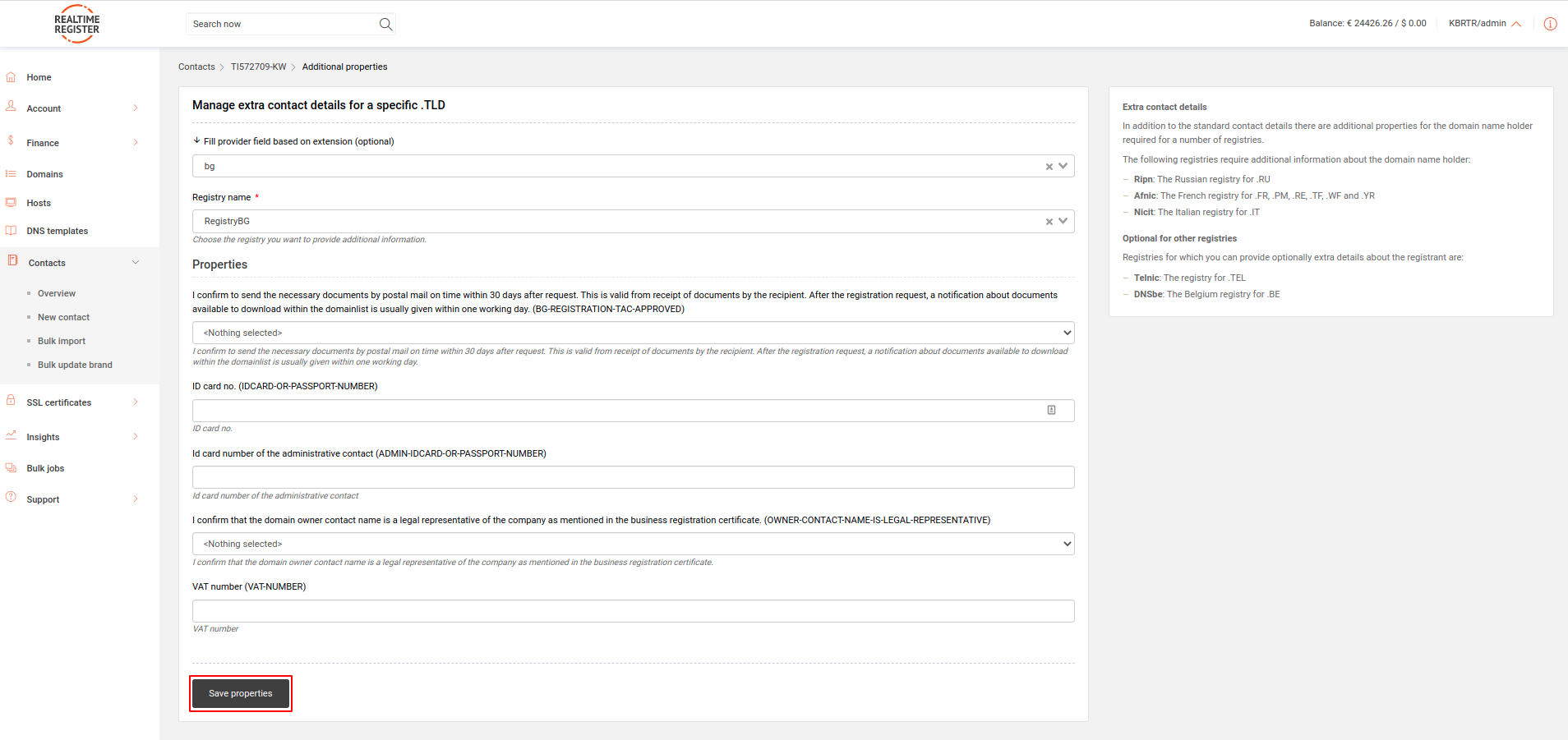Expand the Account submenu chevron
This screenshot has height=740, width=1568.
136,108
